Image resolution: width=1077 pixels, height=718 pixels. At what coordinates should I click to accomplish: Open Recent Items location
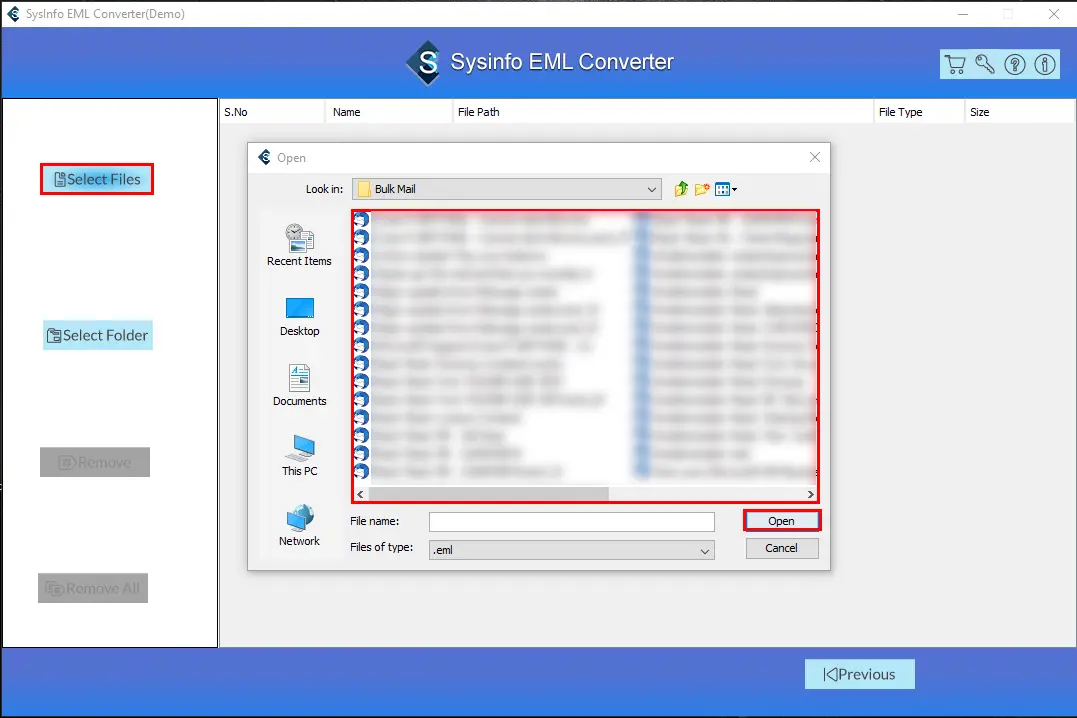tap(299, 245)
